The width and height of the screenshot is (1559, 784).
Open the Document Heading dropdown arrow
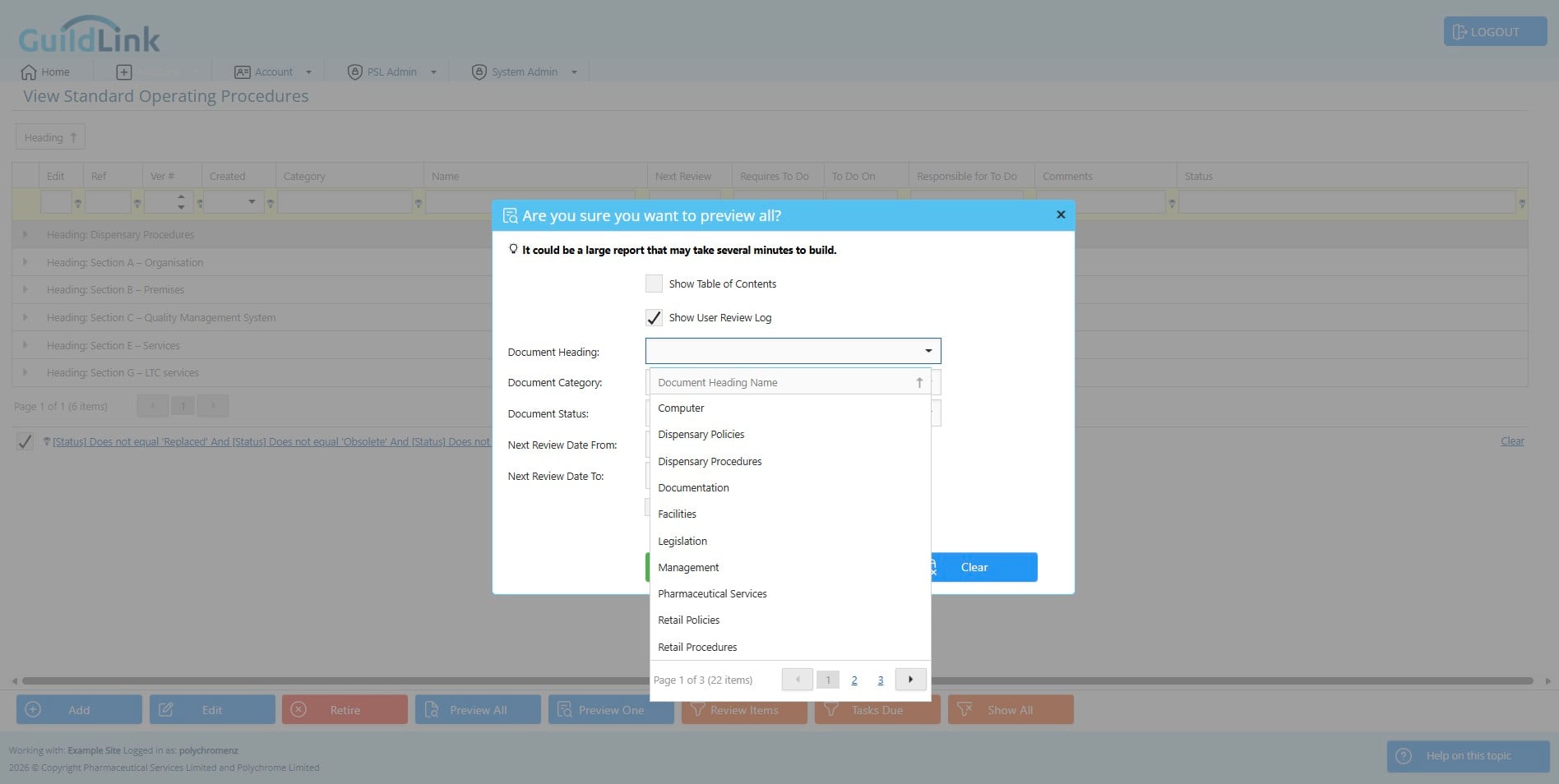[928, 351]
